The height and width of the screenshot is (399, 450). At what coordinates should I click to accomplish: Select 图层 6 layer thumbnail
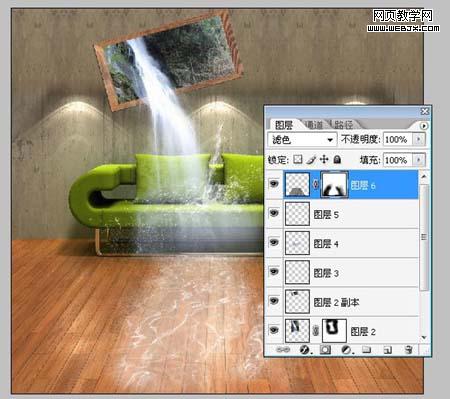point(297,184)
